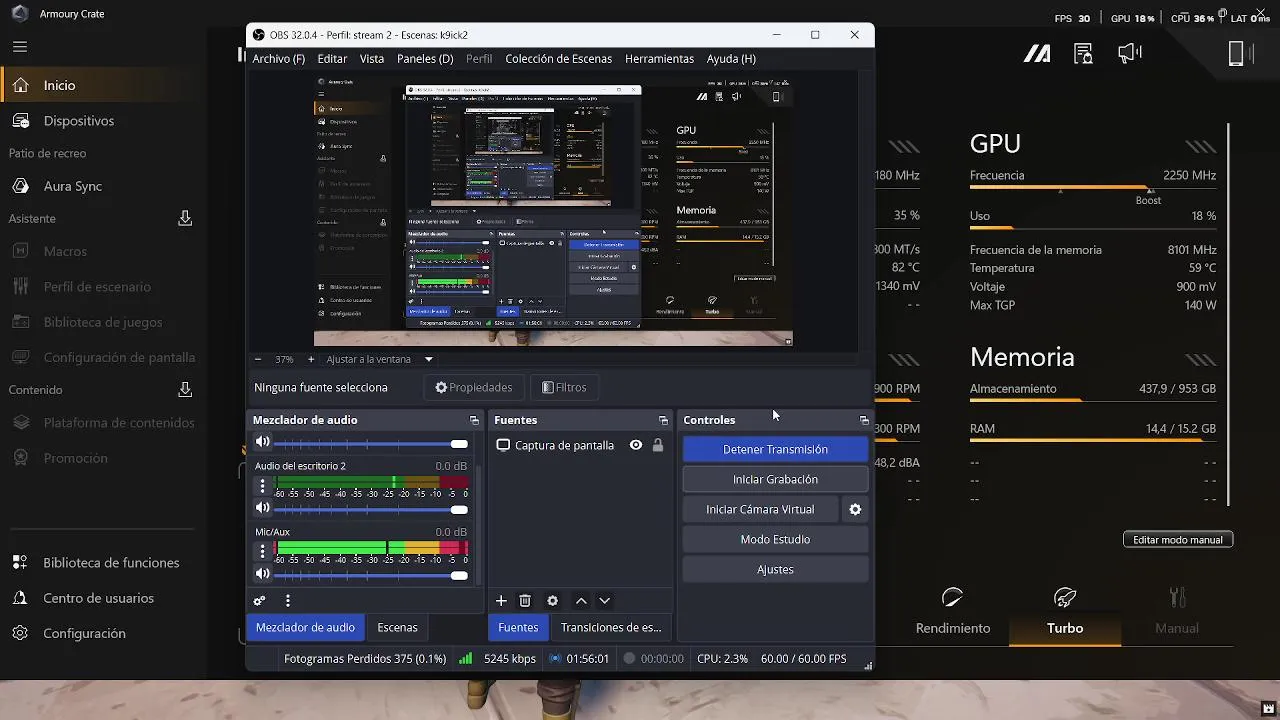Screen dimensions: 1280x720
Task: Open Editar menu in OBS
Action: 332,59
